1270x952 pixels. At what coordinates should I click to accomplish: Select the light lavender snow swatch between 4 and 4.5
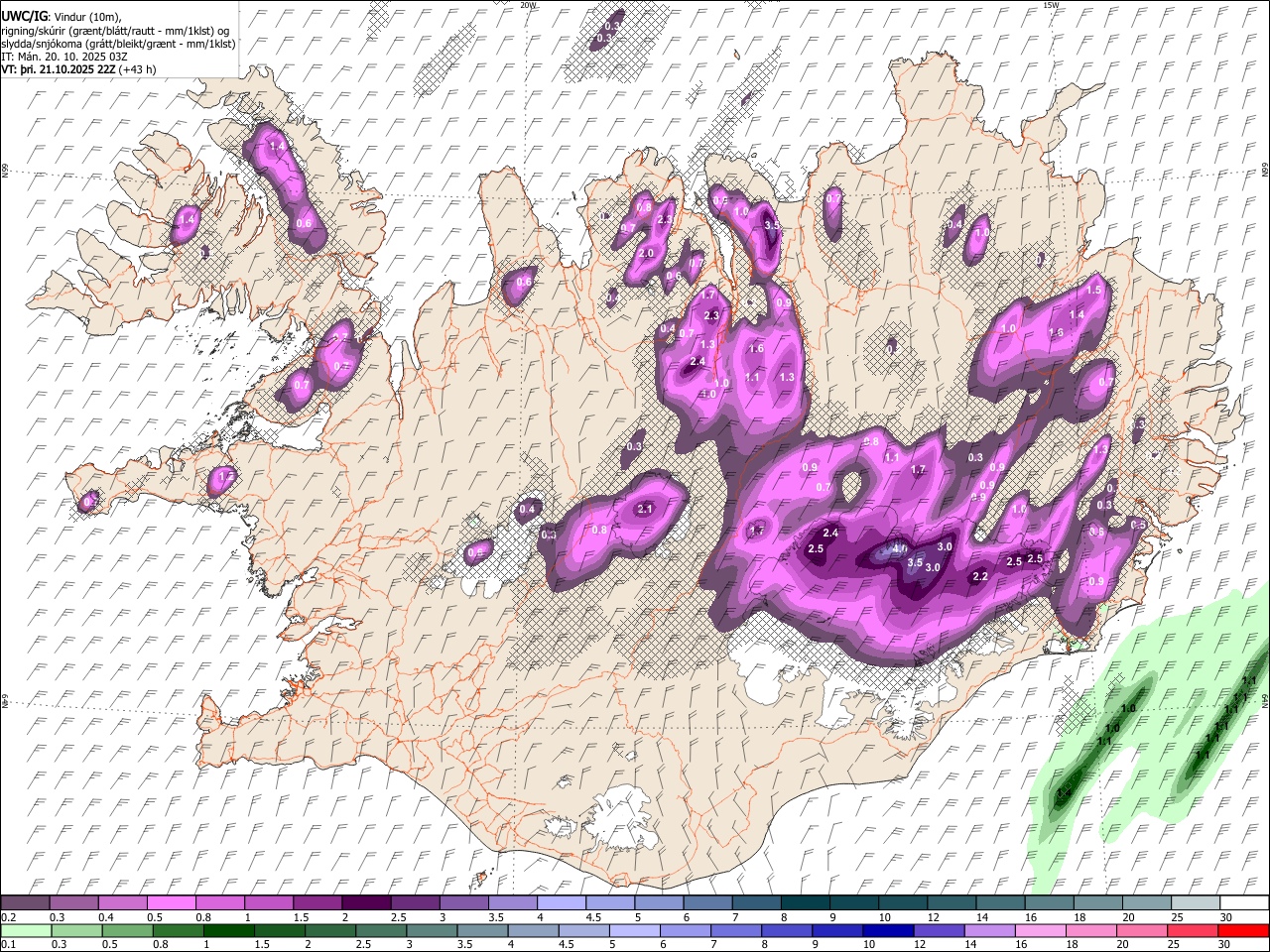pyautogui.click(x=560, y=903)
